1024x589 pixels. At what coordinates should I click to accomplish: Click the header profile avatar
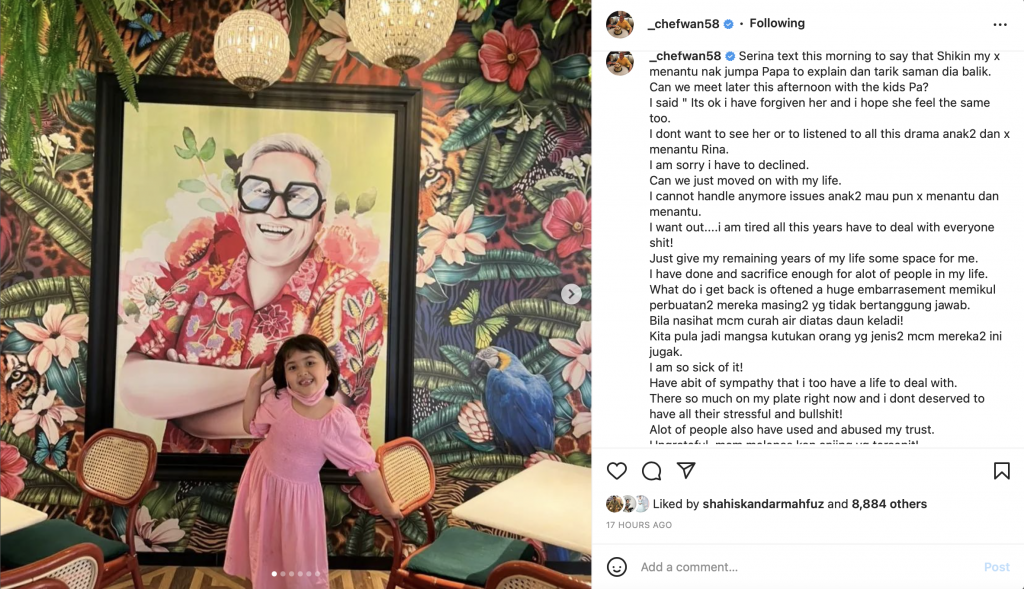pyautogui.click(x=620, y=24)
